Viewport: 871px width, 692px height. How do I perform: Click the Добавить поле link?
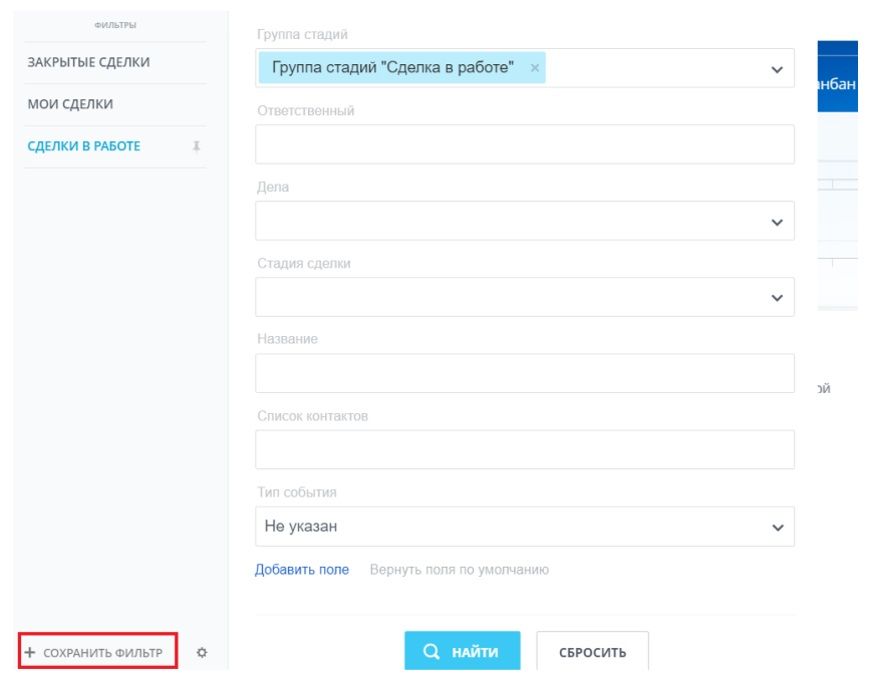pyautogui.click(x=302, y=569)
